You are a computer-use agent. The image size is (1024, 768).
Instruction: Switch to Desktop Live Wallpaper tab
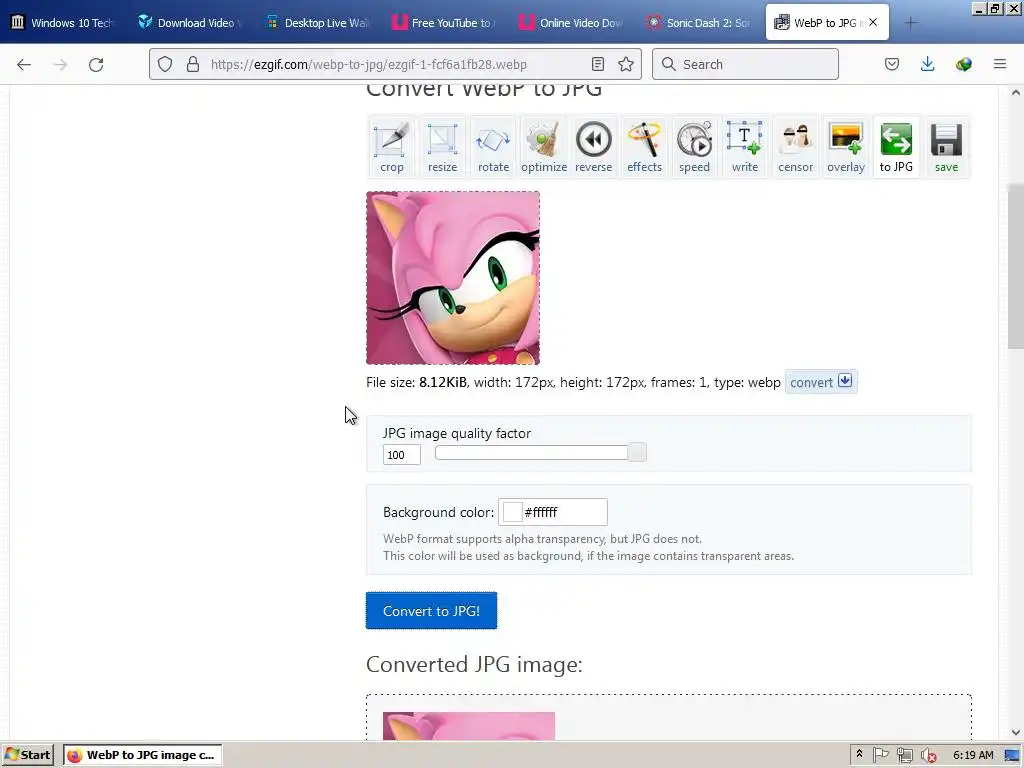pos(317,23)
